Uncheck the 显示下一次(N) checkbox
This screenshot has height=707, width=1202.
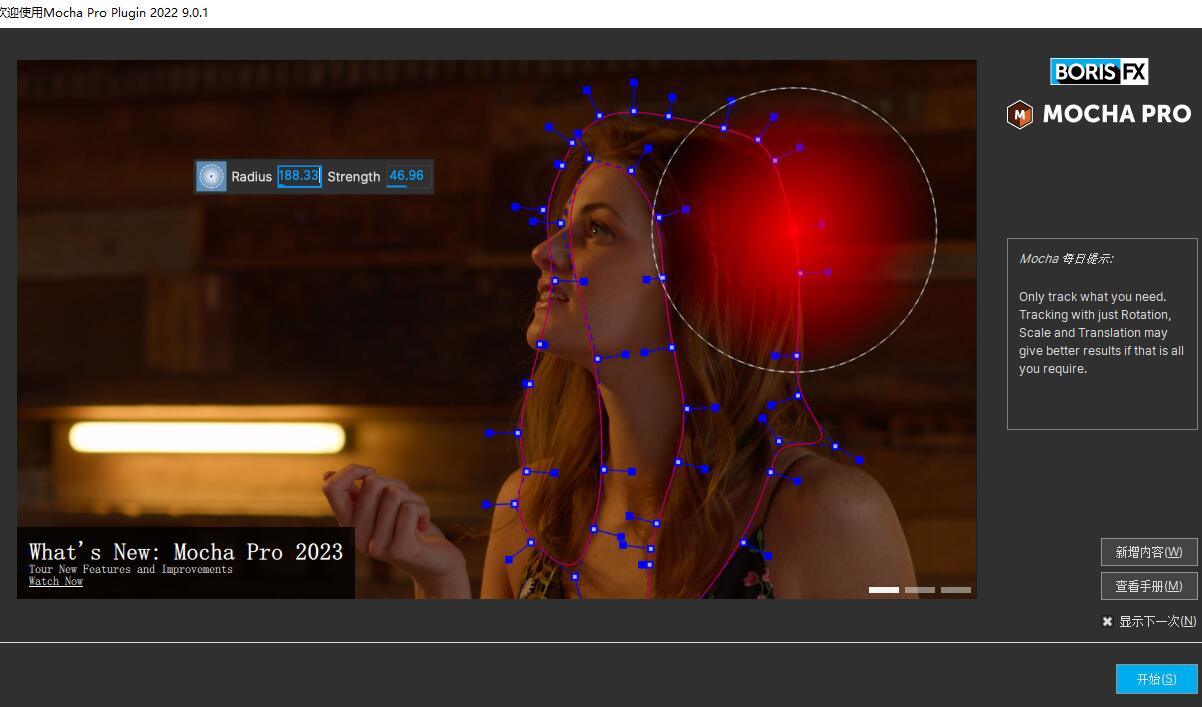(x=1108, y=621)
